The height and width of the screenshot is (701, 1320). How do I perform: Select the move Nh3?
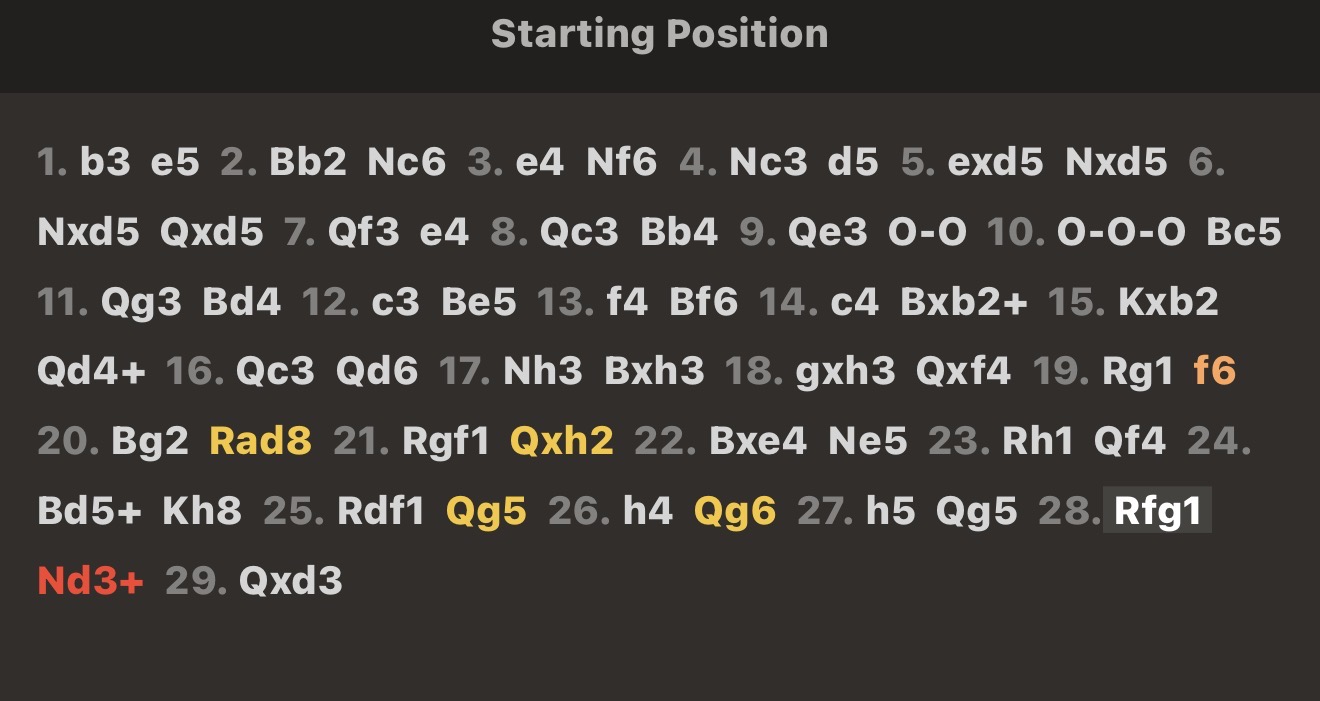click(542, 371)
